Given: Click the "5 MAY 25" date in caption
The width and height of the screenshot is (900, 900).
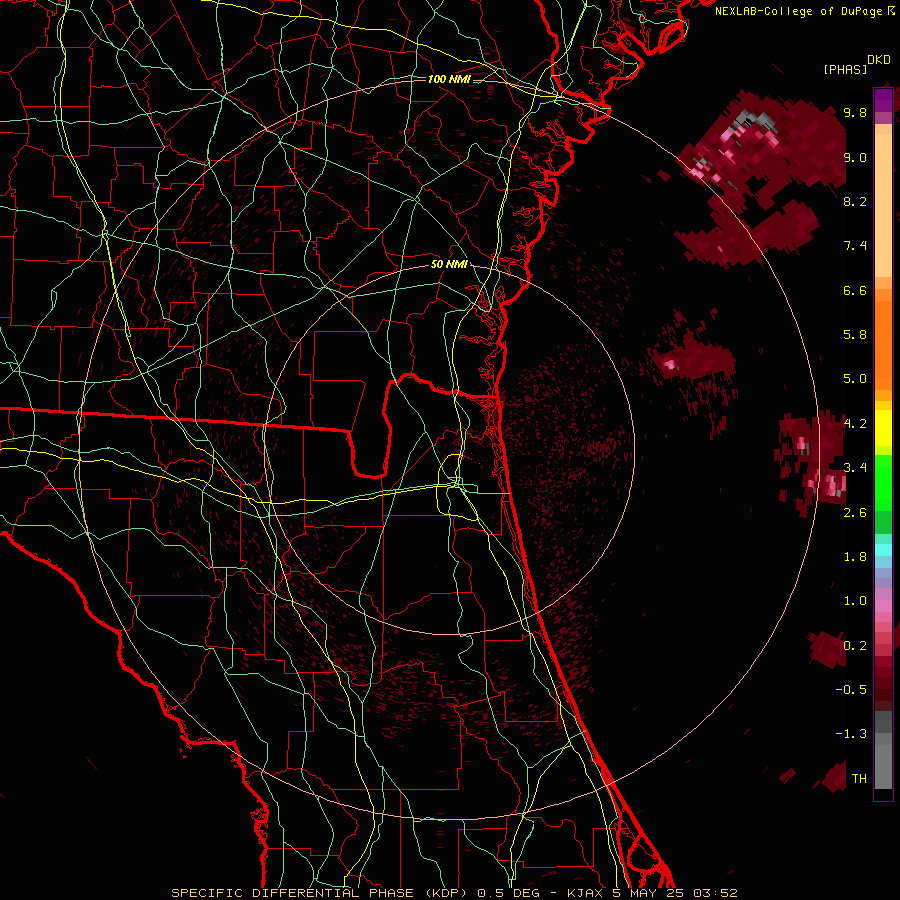Looking at the screenshot, I should (647, 893).
